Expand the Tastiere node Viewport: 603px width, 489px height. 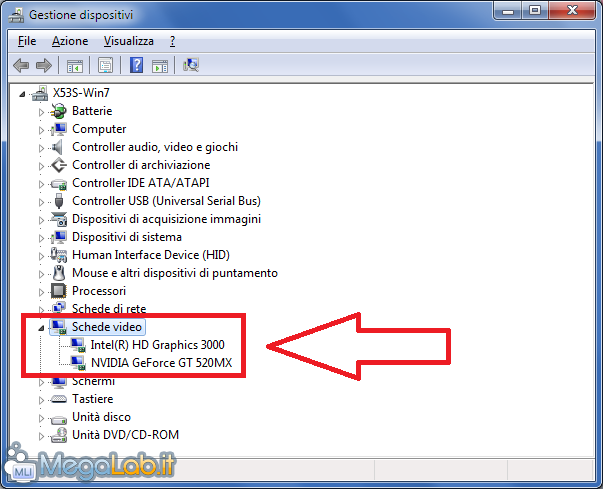41,400
